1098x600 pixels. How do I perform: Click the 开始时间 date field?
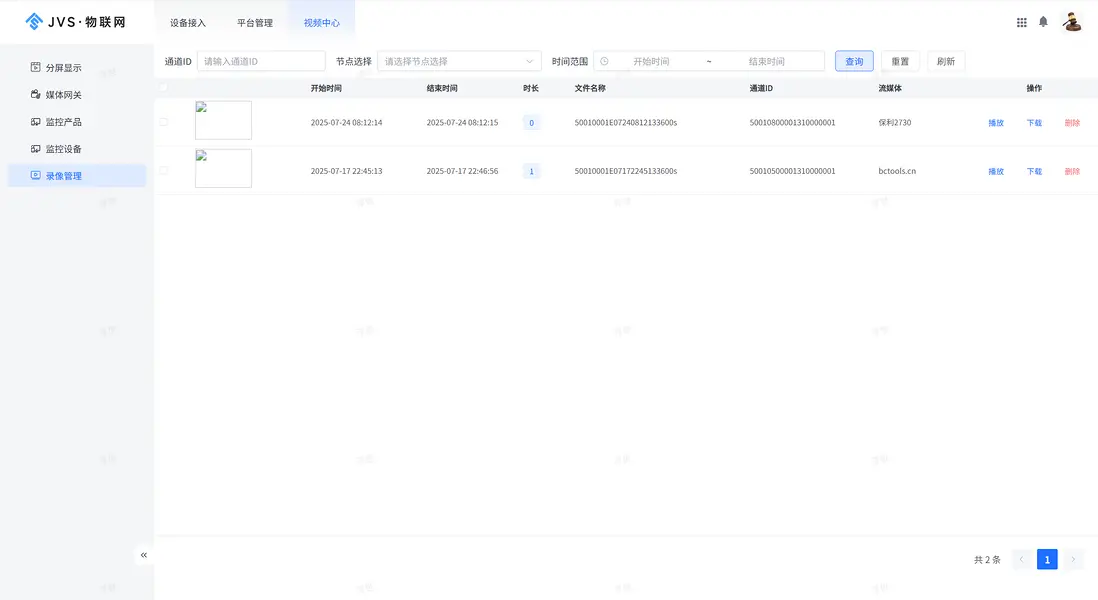tap(651, 62)
